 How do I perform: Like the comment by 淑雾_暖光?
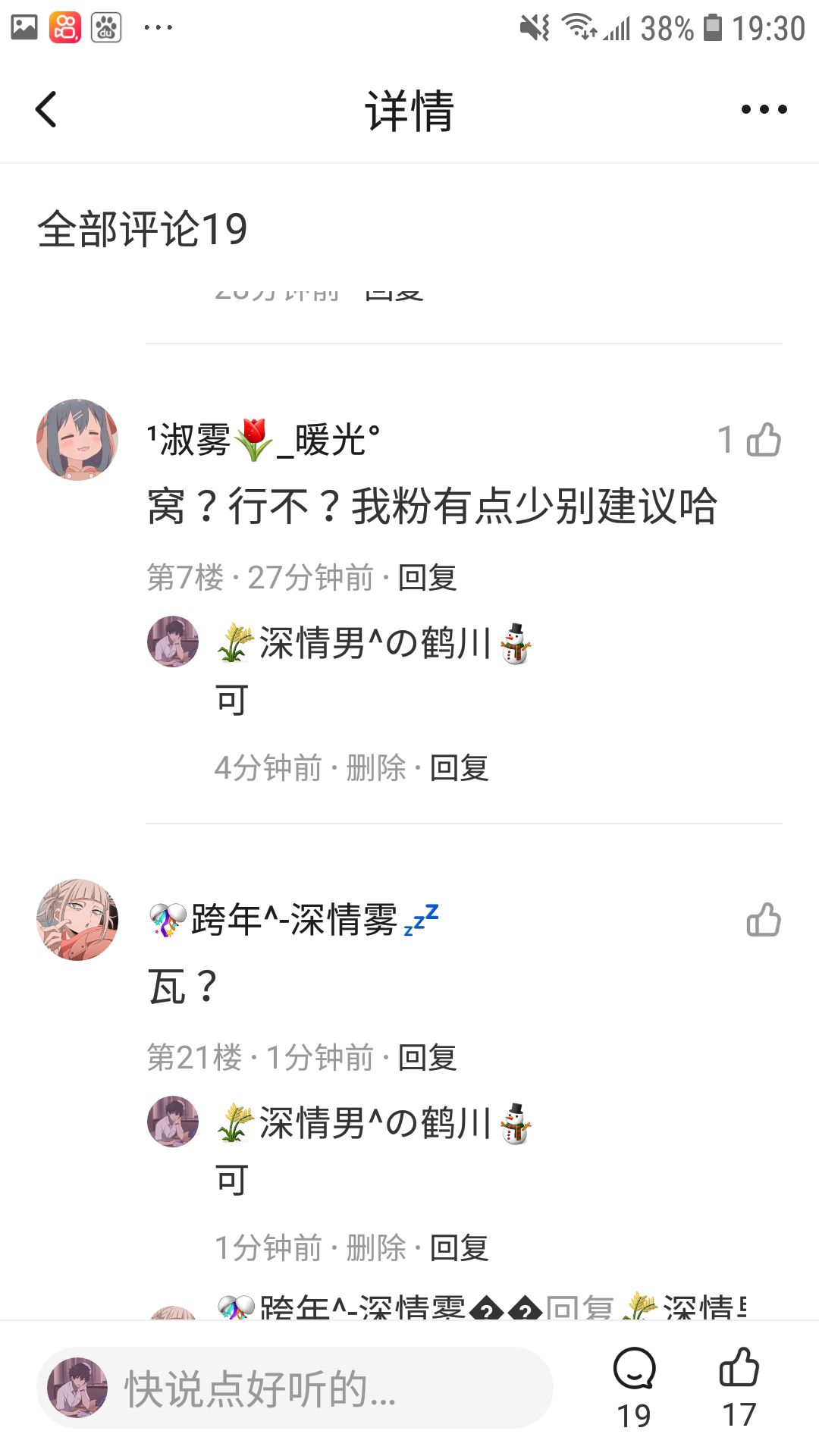pyautogui.click(x=763, y=440)
